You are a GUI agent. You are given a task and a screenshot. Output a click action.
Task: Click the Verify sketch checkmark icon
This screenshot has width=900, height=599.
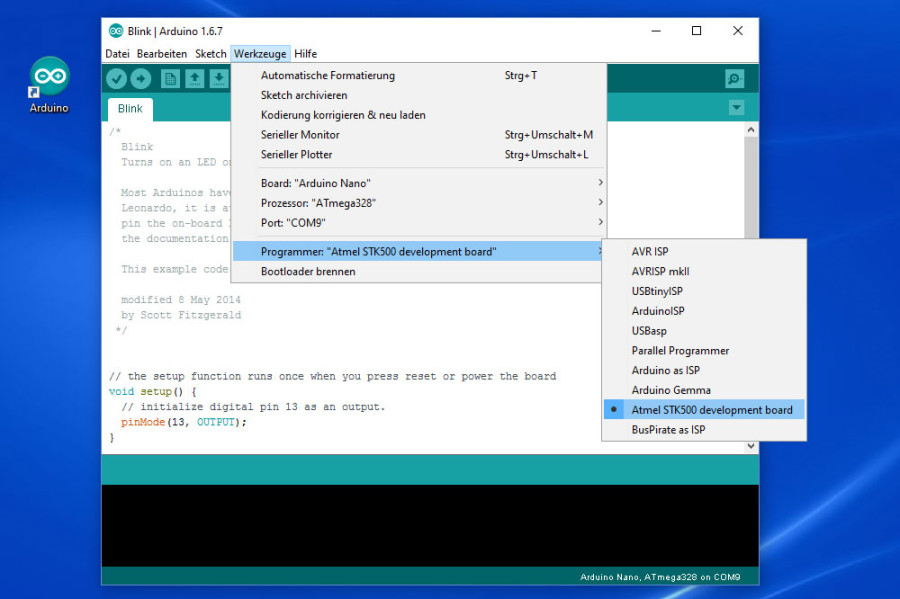click(x=117, y=79)
